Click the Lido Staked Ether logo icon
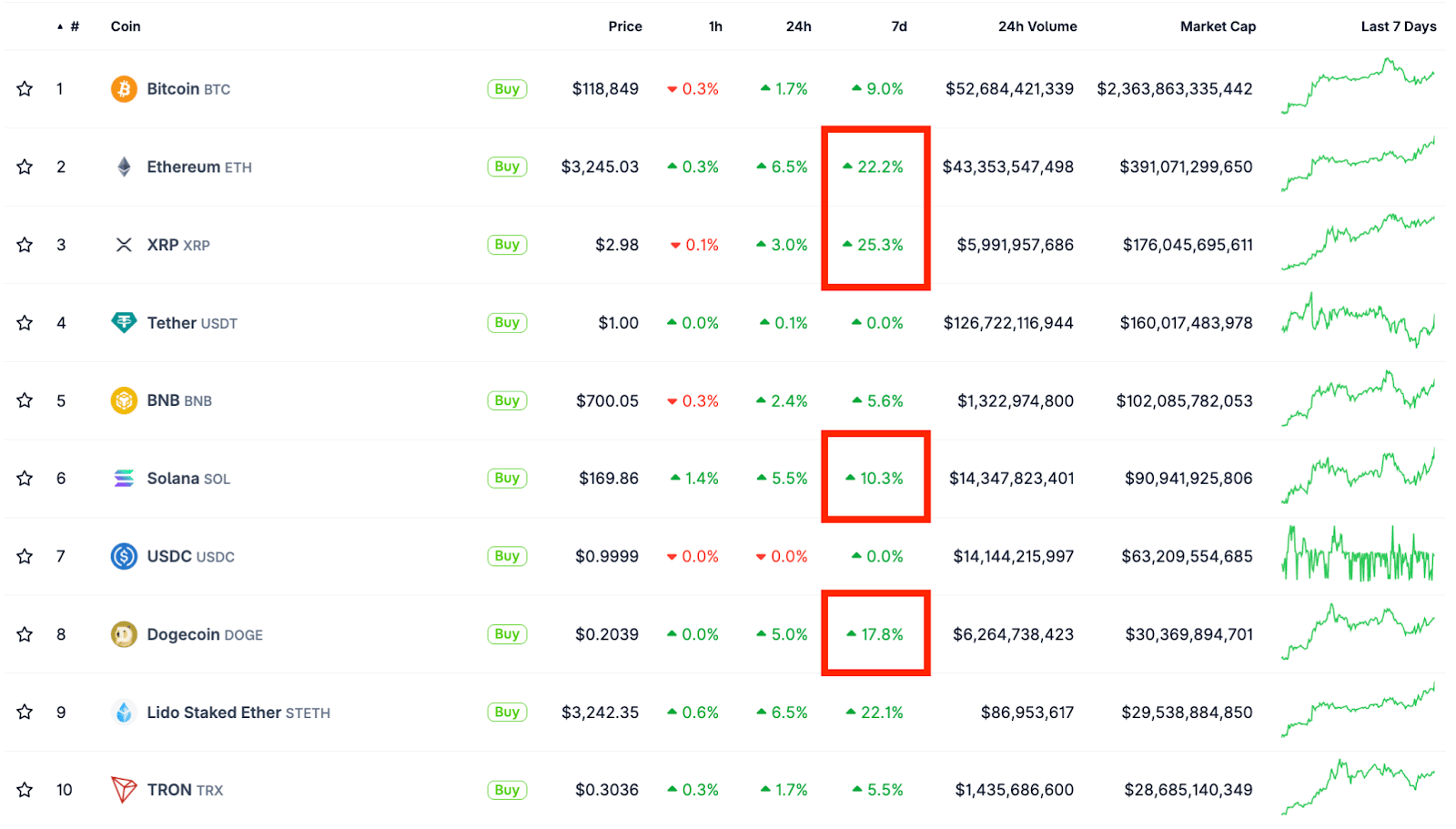The width and height of the screenshot is (1456, 829). [124, 712]
